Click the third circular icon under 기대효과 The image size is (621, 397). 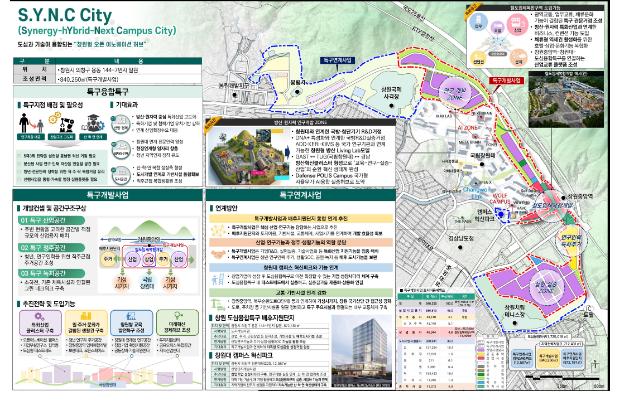(121, 175)
